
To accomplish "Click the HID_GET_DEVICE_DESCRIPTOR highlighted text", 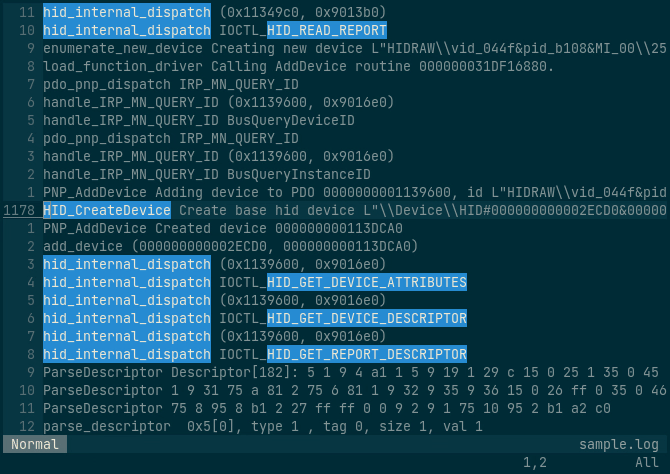I will pyautogui.click(x=367, y=318).
